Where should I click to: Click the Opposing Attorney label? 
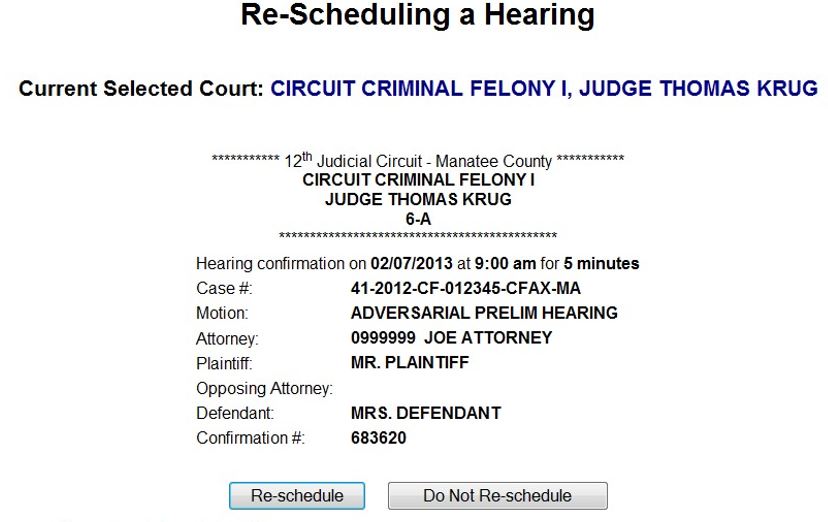point(264,388)
